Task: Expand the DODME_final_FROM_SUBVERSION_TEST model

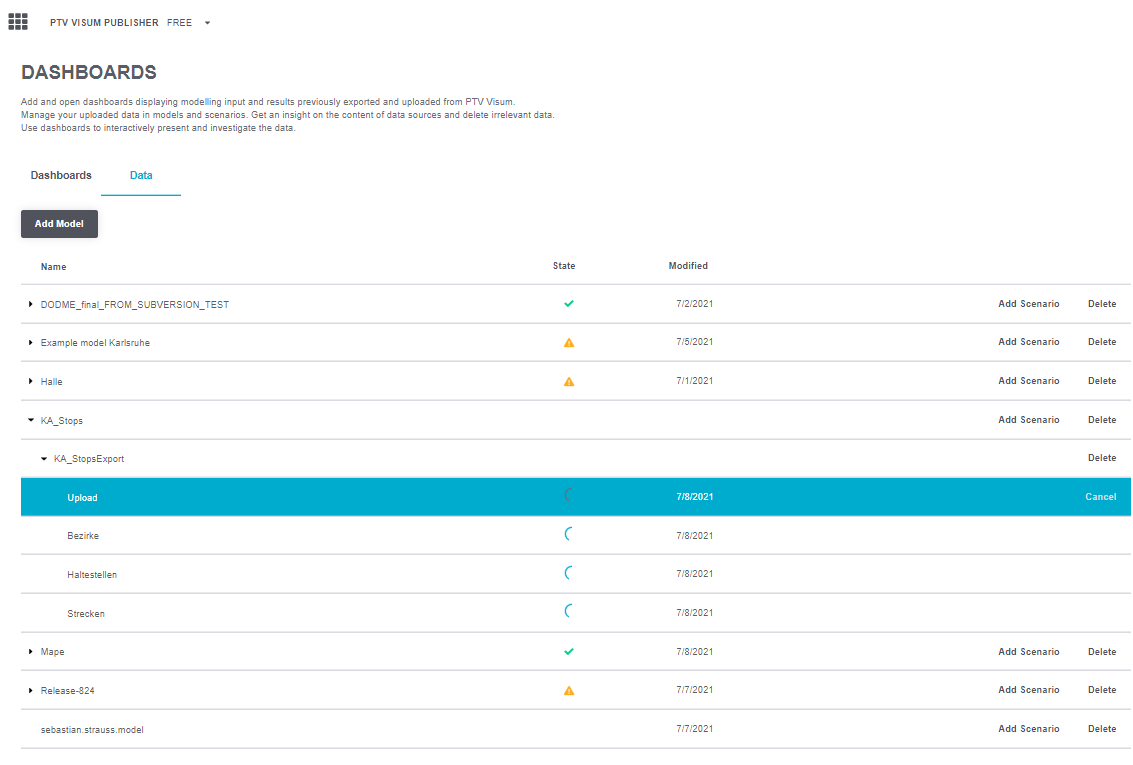Action: pyautogui.click(x=31, y=304)
